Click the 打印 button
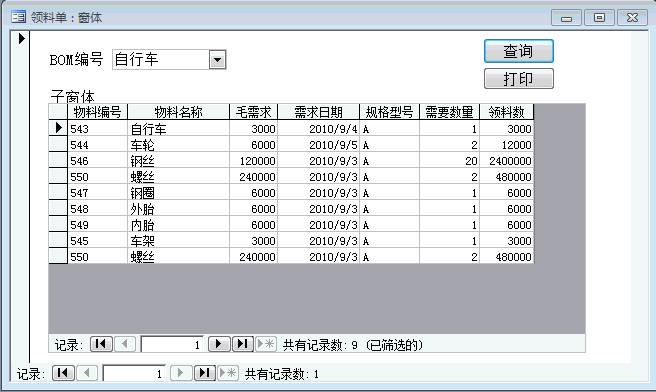This screenshot has width=656, height=392. pos(519,79)
